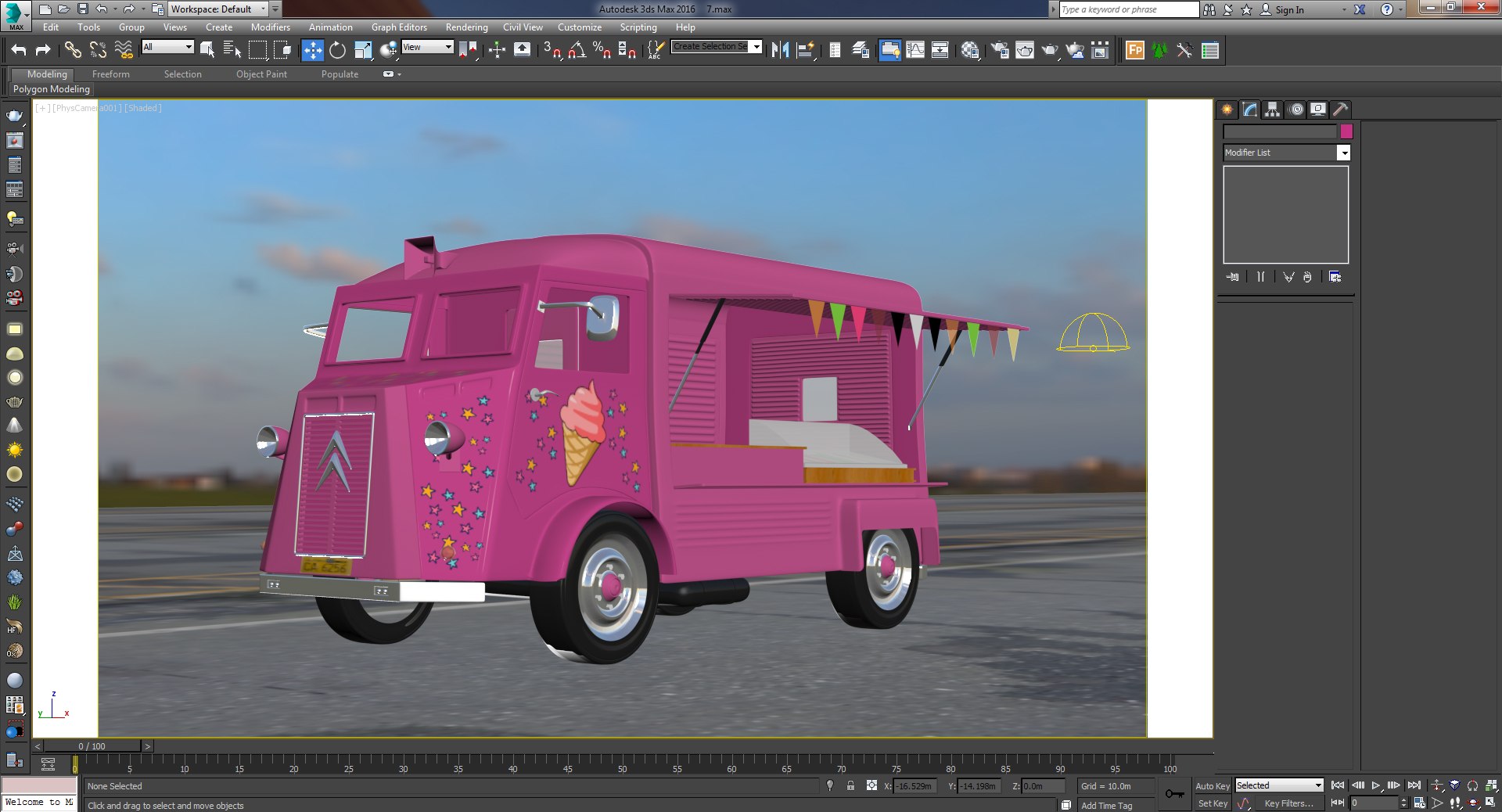Open the Hierarchy command panel tab
The image size is (1502, 812).
tap(1273, 110)
